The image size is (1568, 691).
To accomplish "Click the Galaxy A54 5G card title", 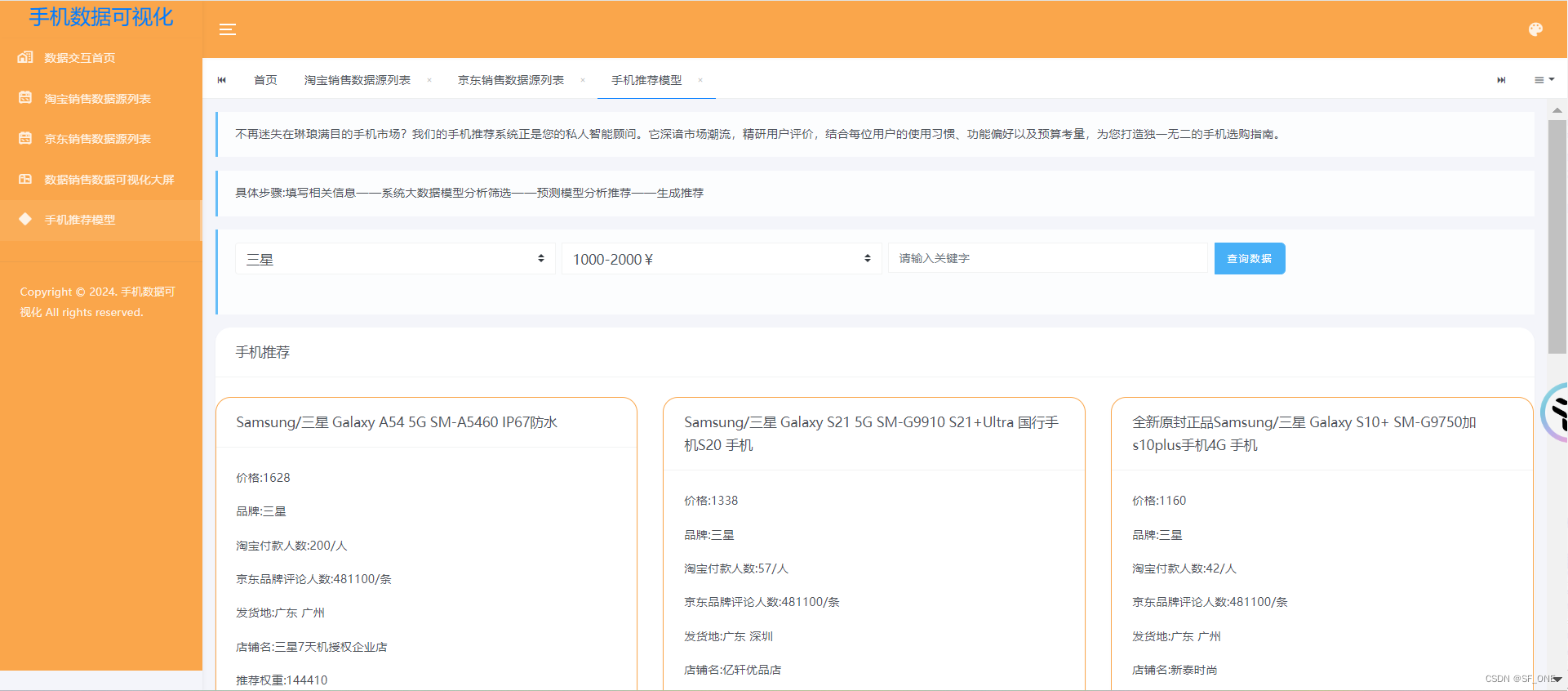I will [x=397, y=422].
